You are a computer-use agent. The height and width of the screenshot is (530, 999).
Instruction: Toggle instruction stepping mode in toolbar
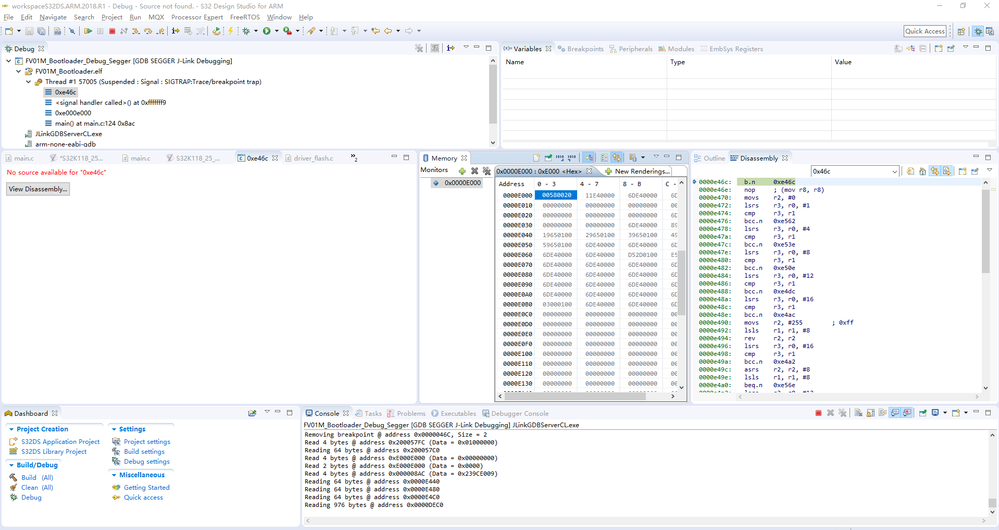[175, 31]
